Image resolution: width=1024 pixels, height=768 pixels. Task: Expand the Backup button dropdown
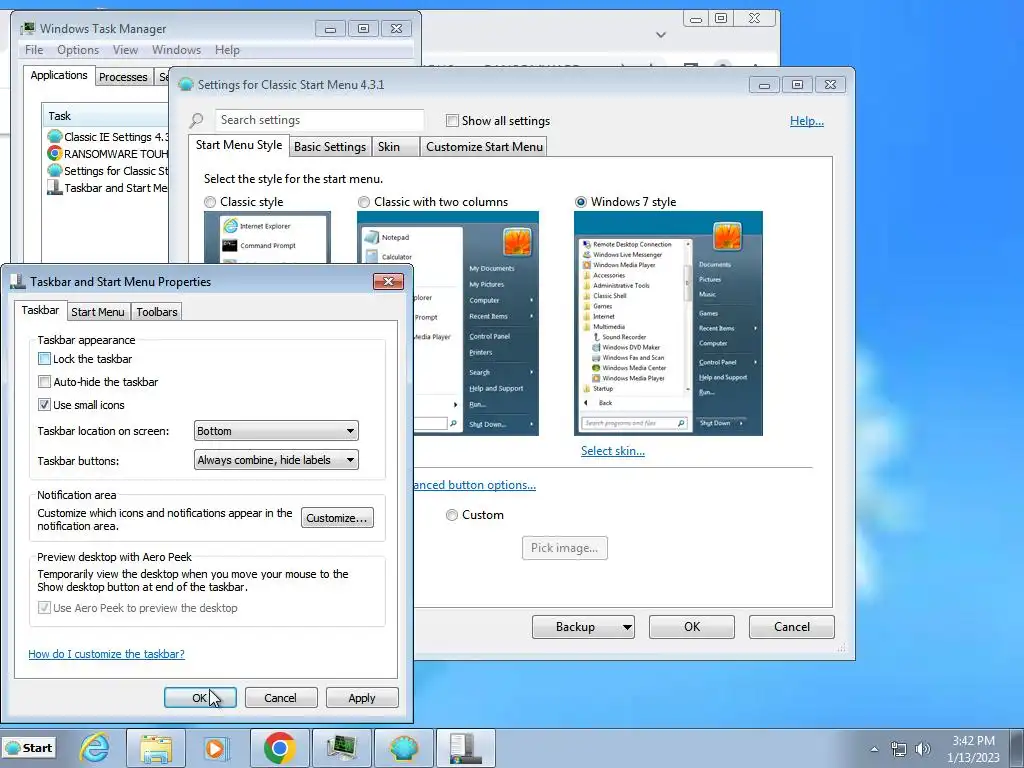[627, 627]
